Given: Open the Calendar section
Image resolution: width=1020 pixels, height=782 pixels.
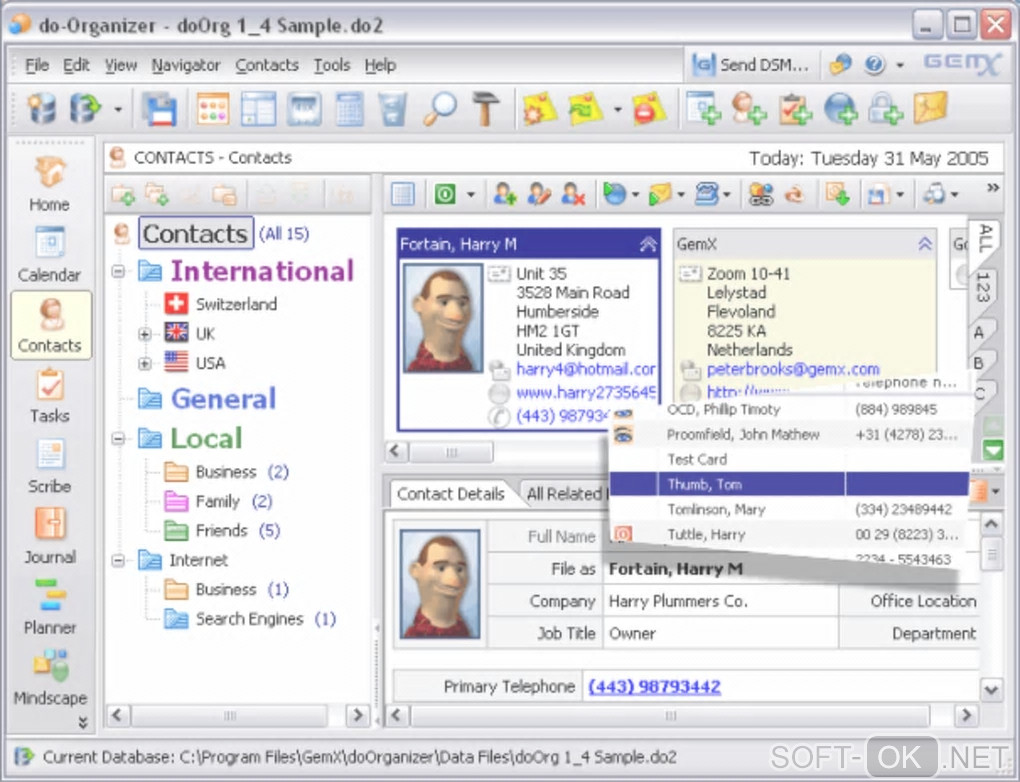Looking at the screenshot, I should 49,255.
